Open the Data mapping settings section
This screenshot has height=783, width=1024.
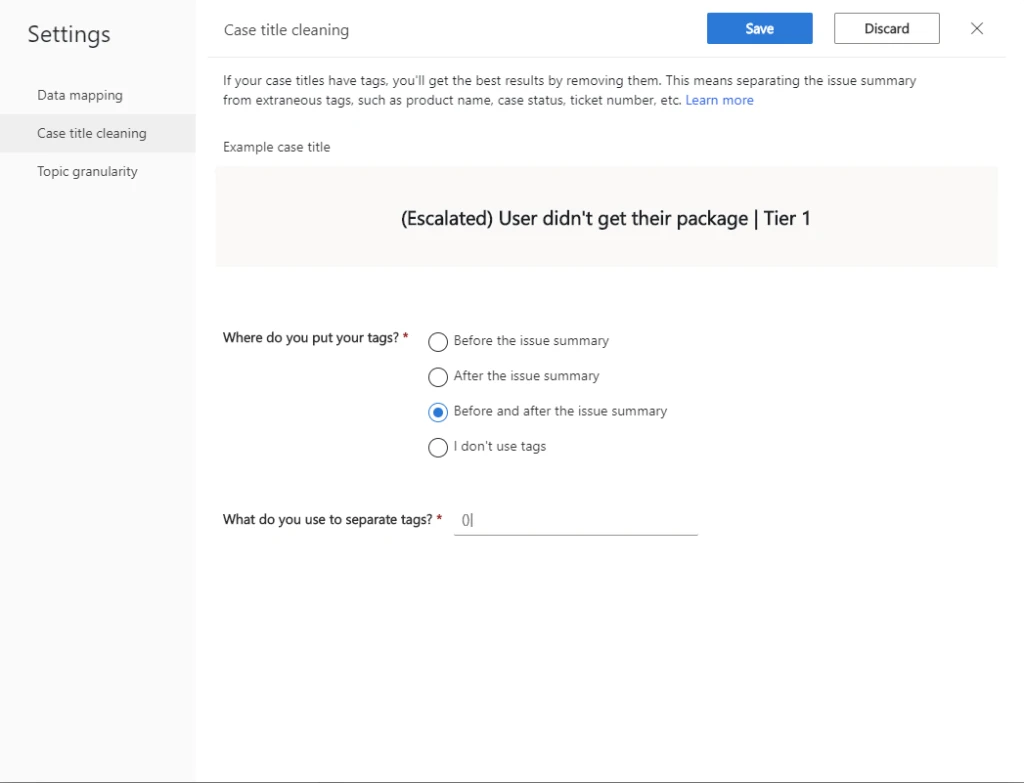click(80, 95)
